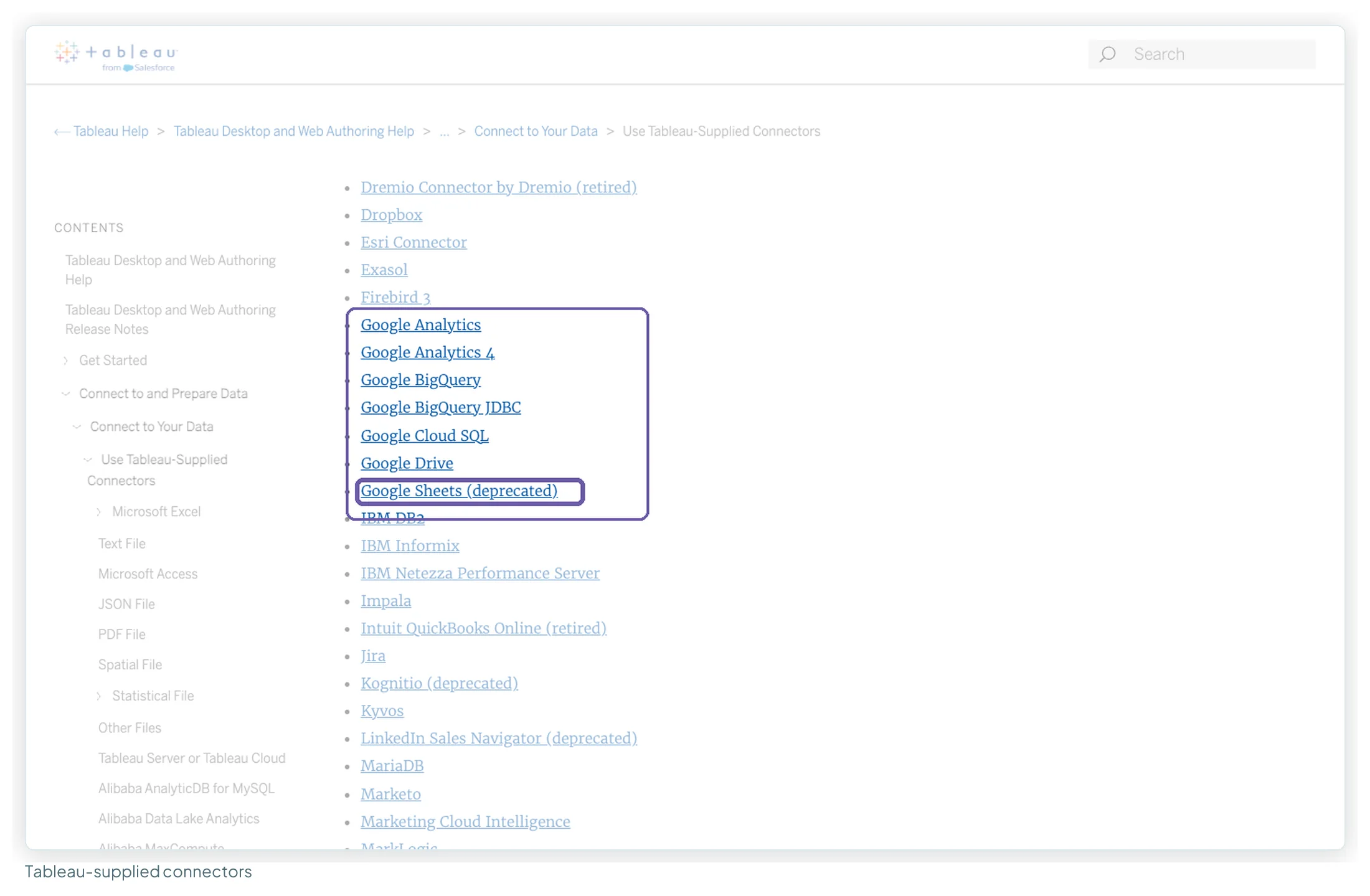This screenshot has height=896, width=1370.
Task: Open Intuit QuickBooks Online (retired) link
Action: pos(483,628)
